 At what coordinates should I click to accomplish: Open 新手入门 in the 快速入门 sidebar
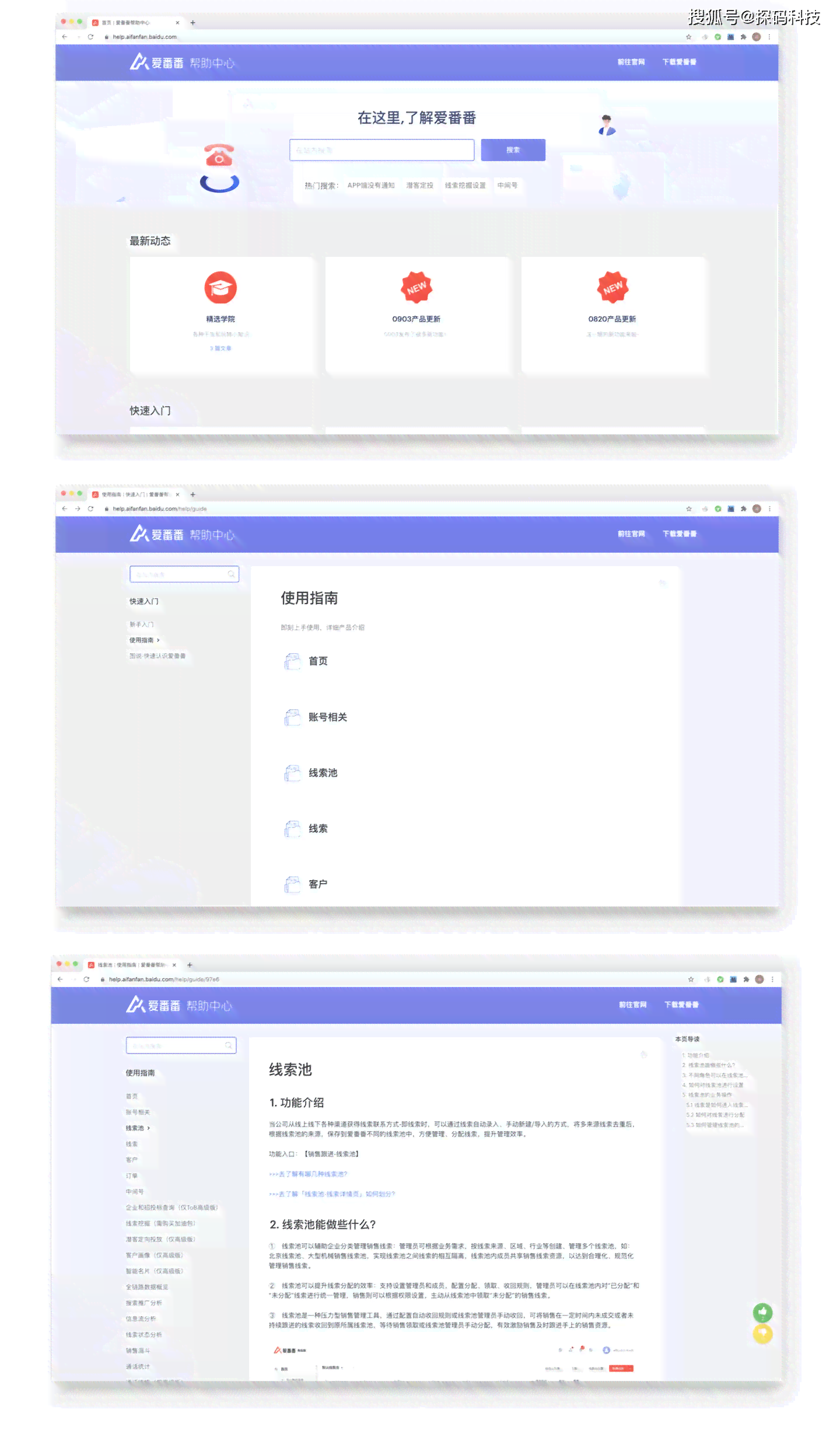pyautogui.click(x=141, y=625)
